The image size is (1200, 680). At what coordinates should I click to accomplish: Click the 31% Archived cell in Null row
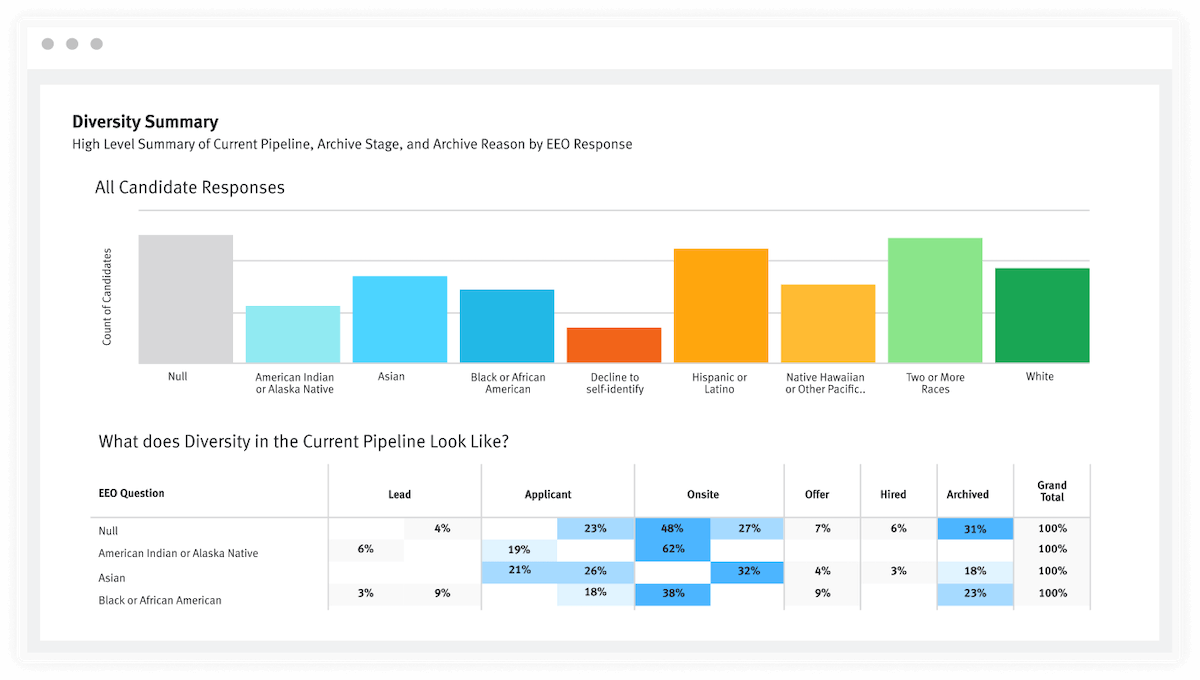[975, 529]
